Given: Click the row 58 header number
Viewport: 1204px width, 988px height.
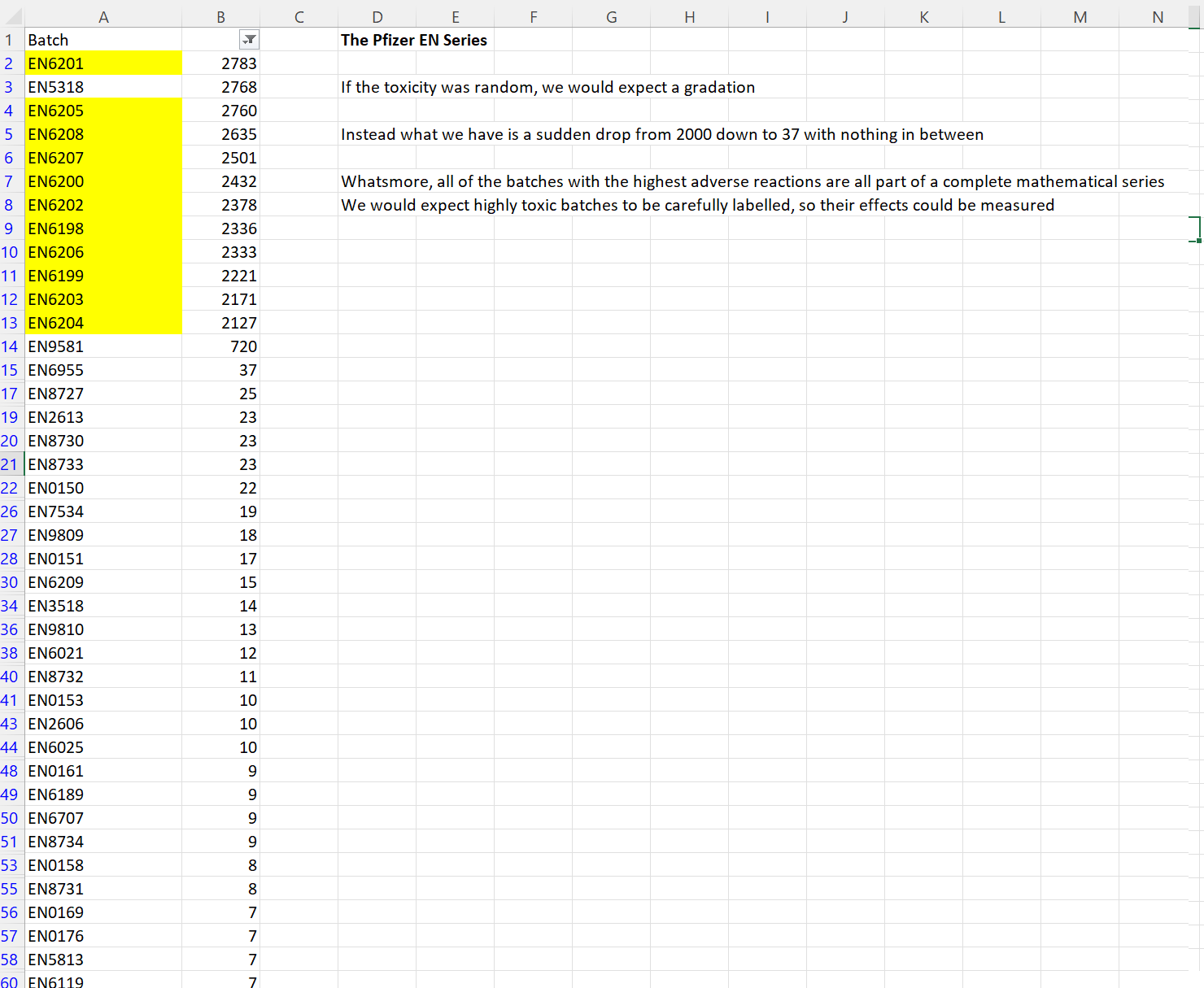Looking at the screenshot, I should click(x=10, y=960).
